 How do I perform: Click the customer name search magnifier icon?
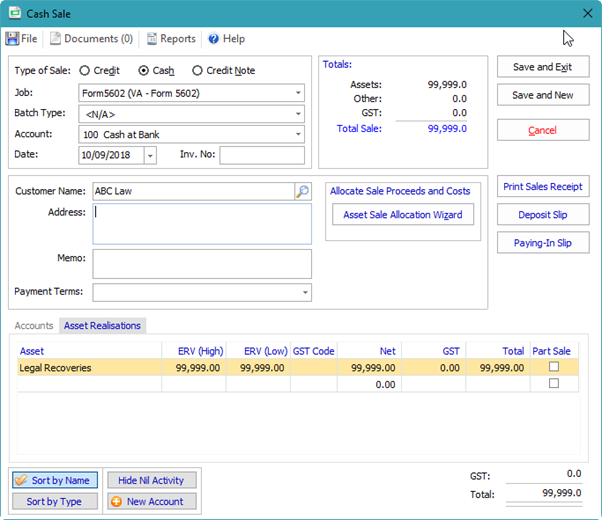click(302, 192)
